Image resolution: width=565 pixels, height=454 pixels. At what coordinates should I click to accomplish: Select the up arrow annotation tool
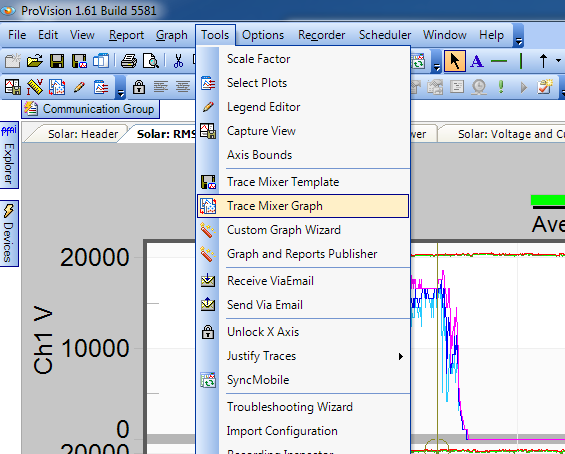543,61
